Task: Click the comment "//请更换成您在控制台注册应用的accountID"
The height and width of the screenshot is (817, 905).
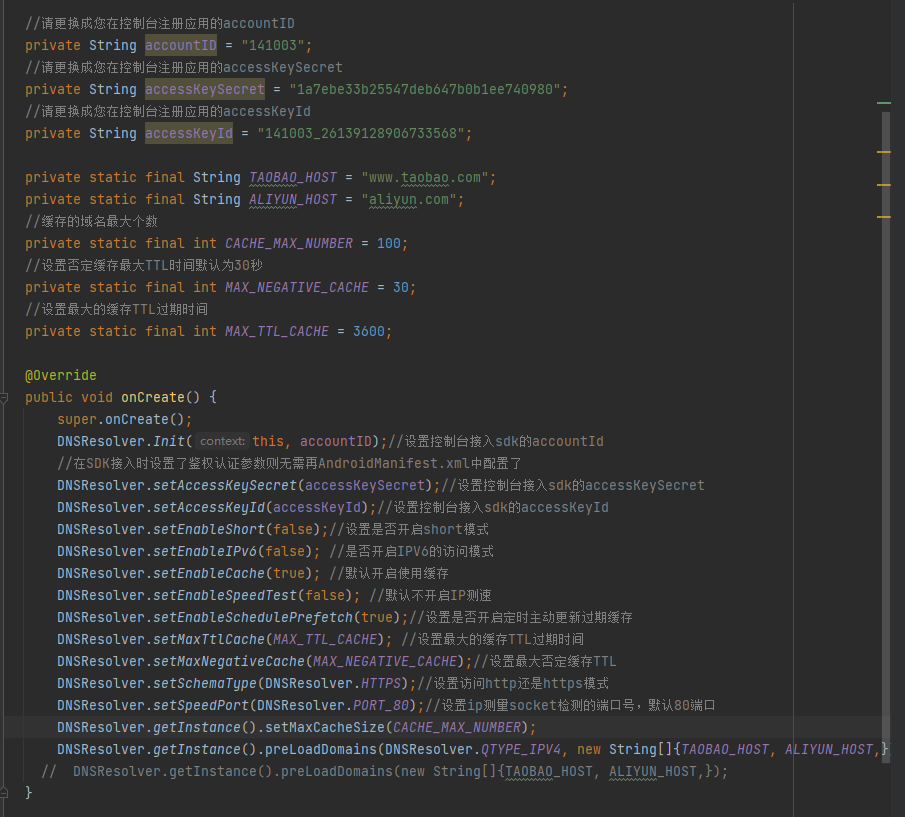Action: [x=160, y=24]
